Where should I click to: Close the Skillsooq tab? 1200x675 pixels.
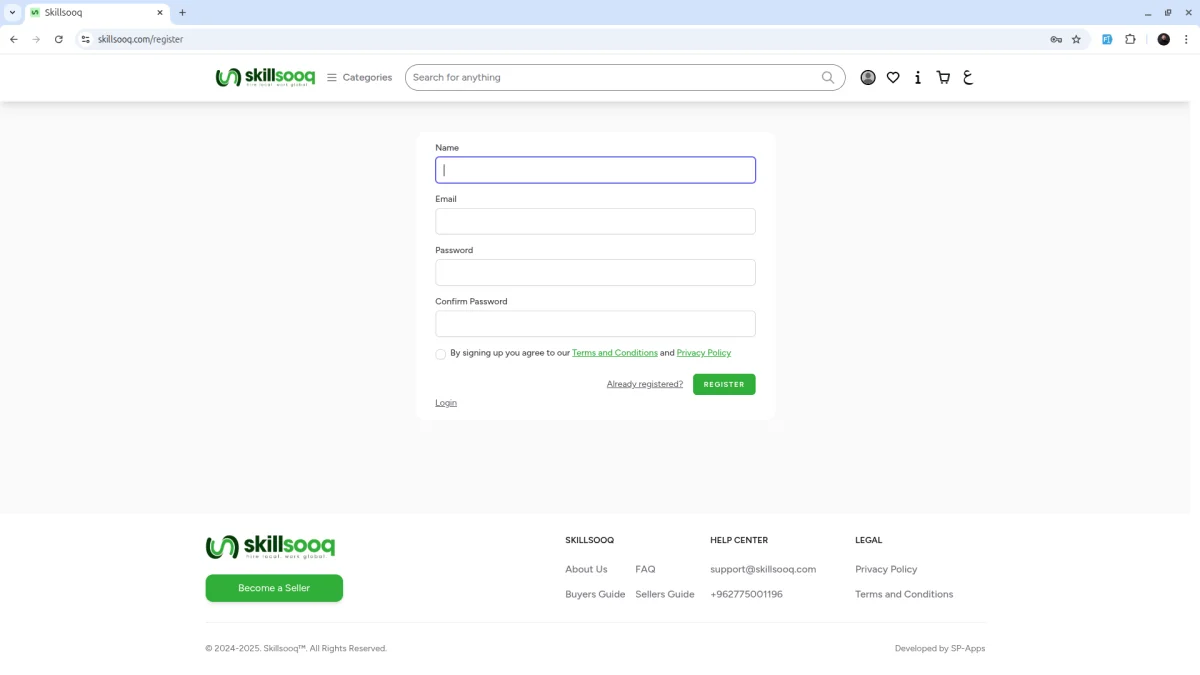(160, 13)
